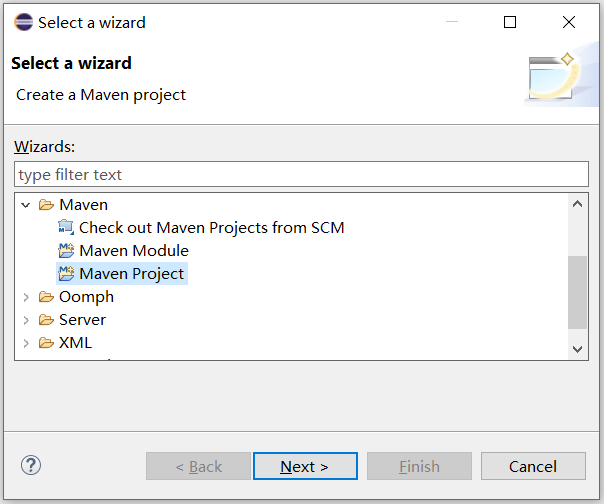Click the Server folder icon
604x504 pixels.
pos(46,319)
